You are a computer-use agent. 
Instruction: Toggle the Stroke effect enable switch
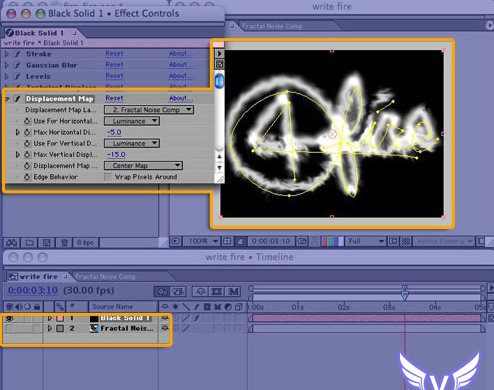coord(17,54)
